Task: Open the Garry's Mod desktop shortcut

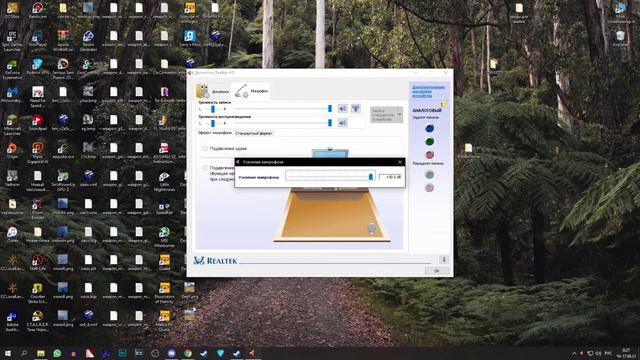Action: point(189,38)
